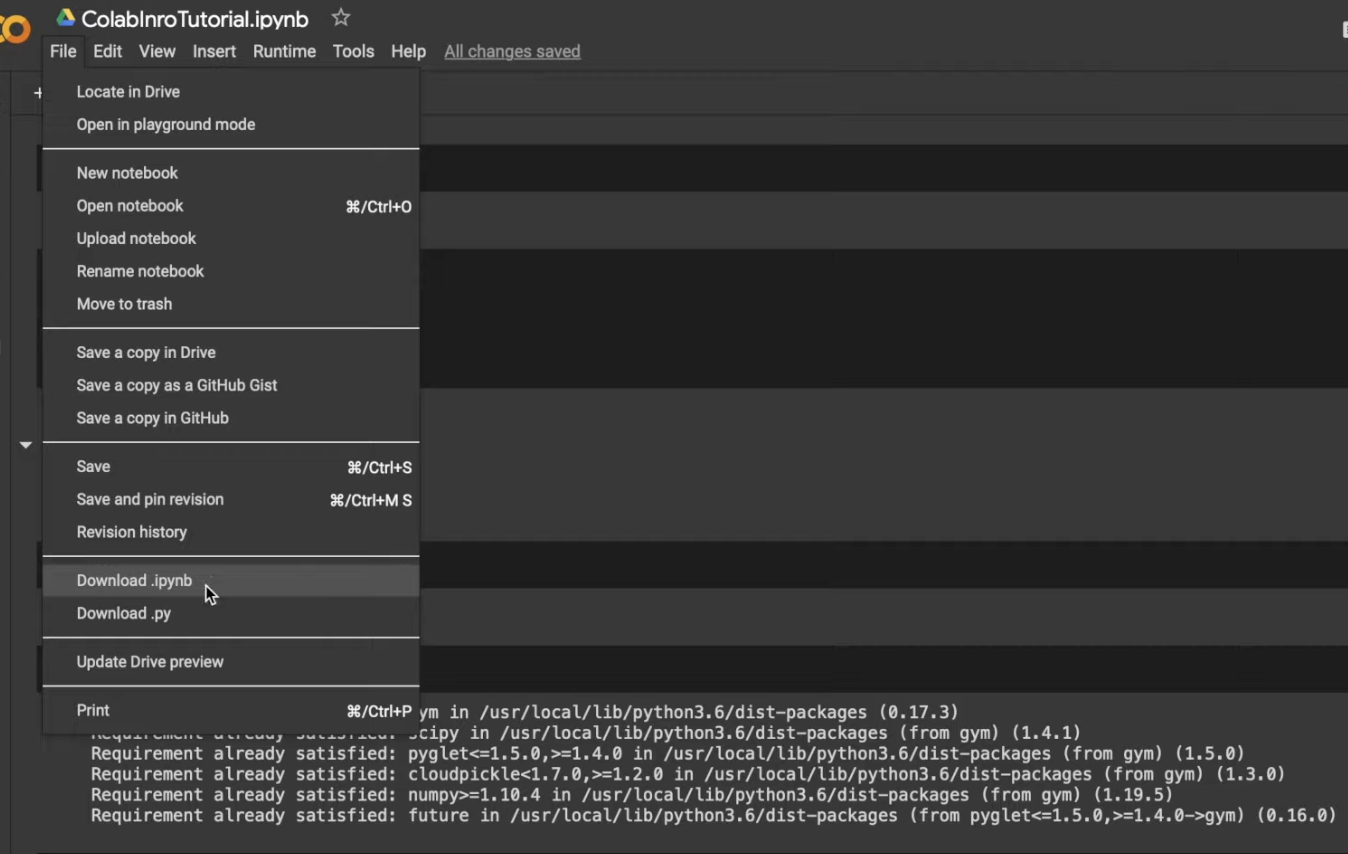
Task: Click the All changes saved link
Action: tap(512, 51)
